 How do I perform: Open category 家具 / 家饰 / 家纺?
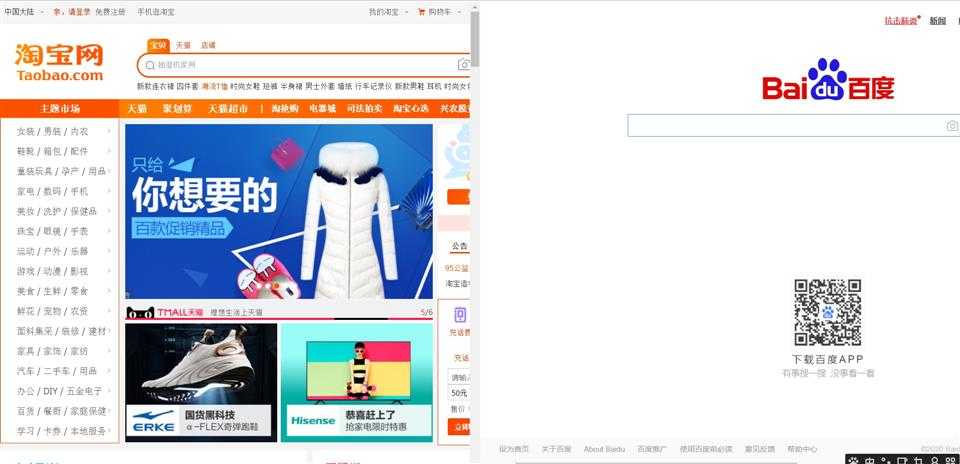point(53,351)
